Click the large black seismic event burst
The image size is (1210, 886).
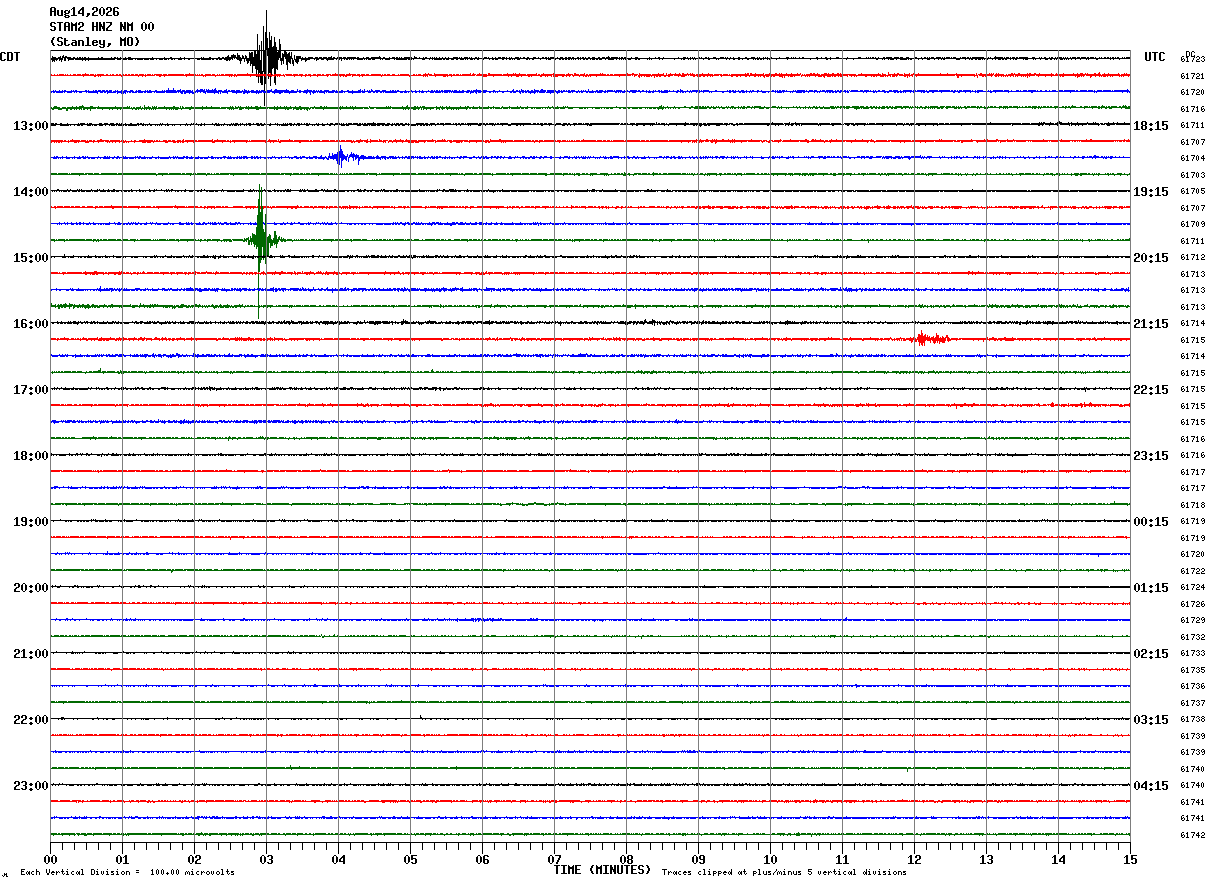pos(265,57)
